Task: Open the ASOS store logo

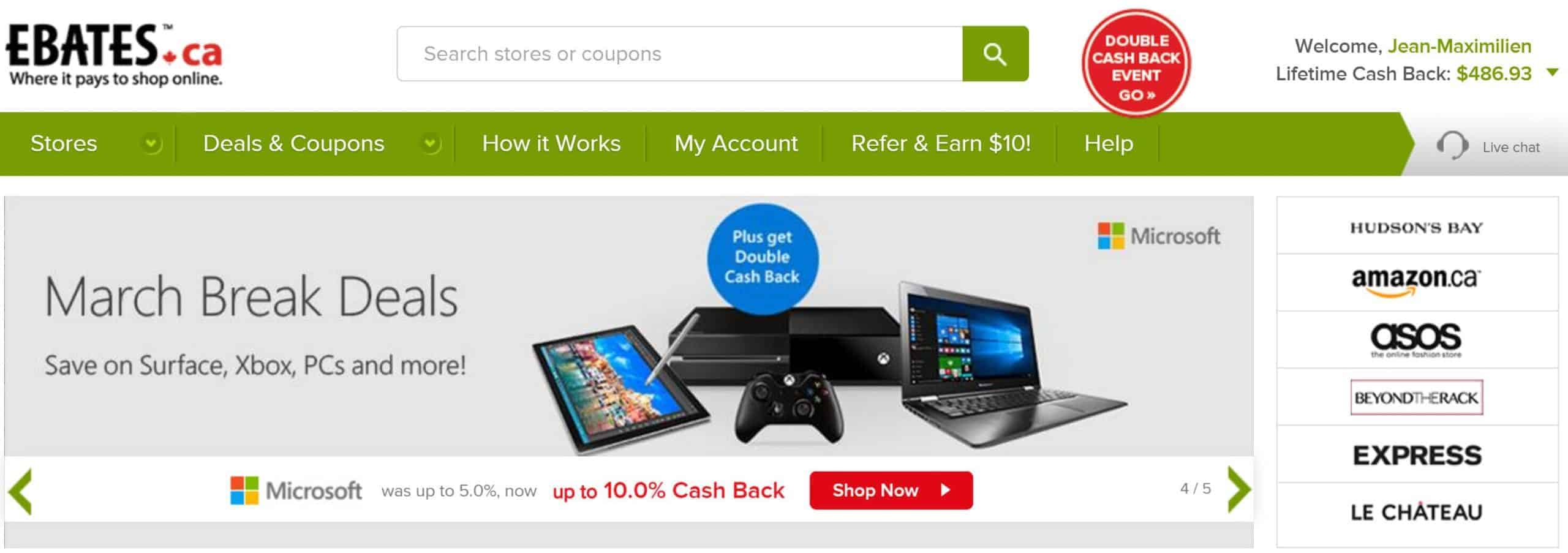Action: tap(1417, 340)
